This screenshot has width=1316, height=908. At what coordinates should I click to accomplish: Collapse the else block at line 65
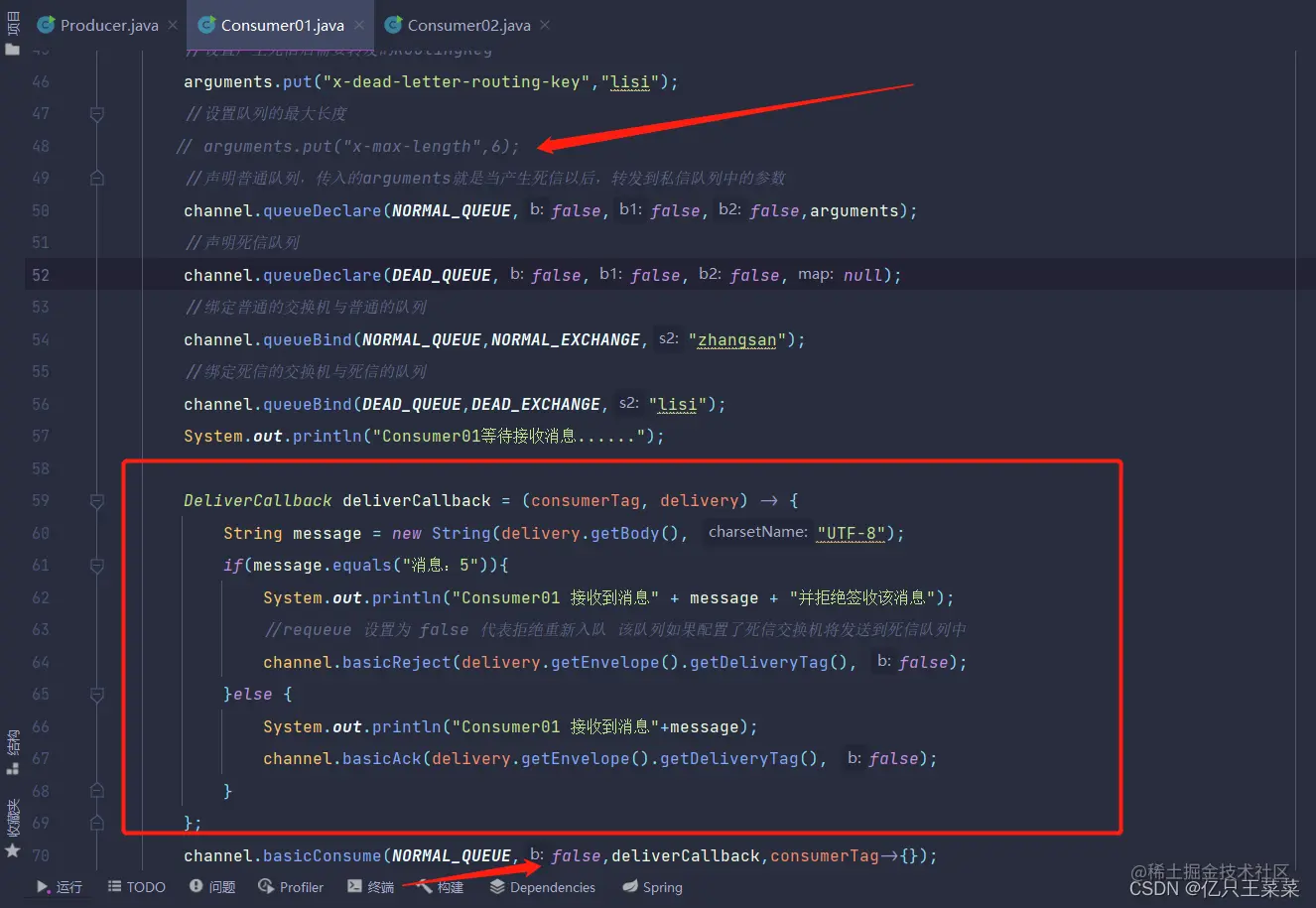pos(97,695)
